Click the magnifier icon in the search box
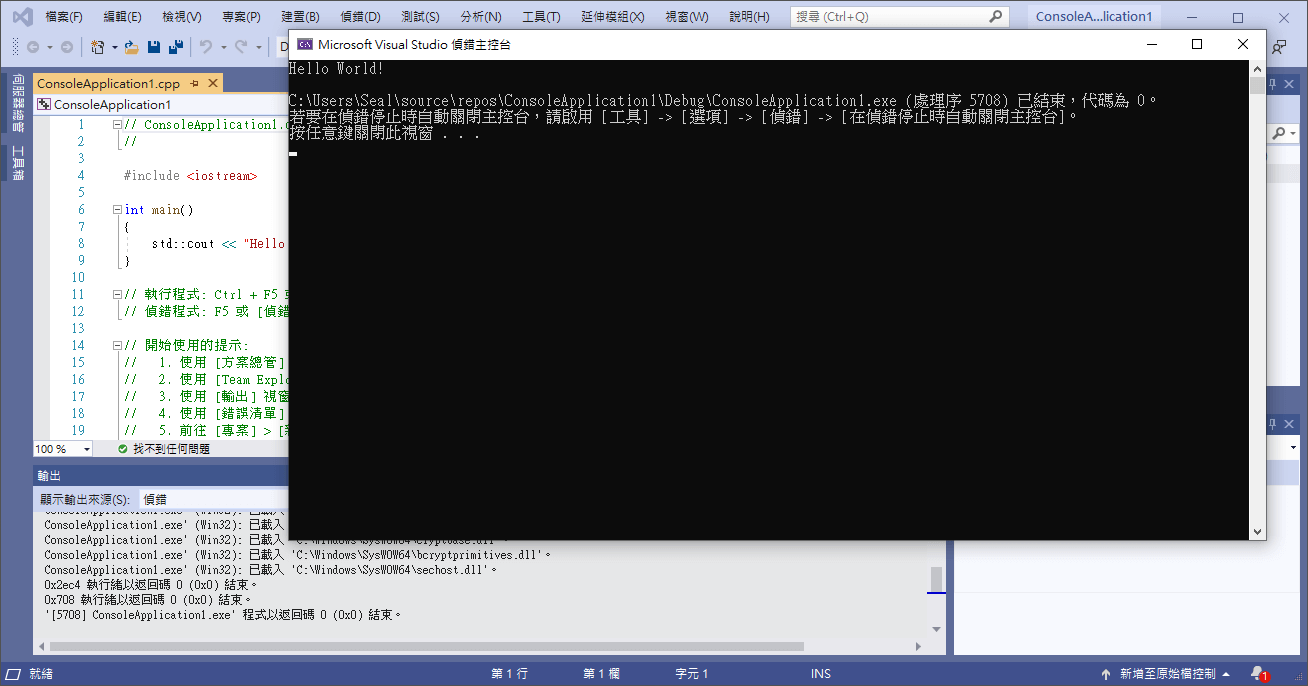The height and width of the screenshot is (686, 1308). tap(995, 17)
